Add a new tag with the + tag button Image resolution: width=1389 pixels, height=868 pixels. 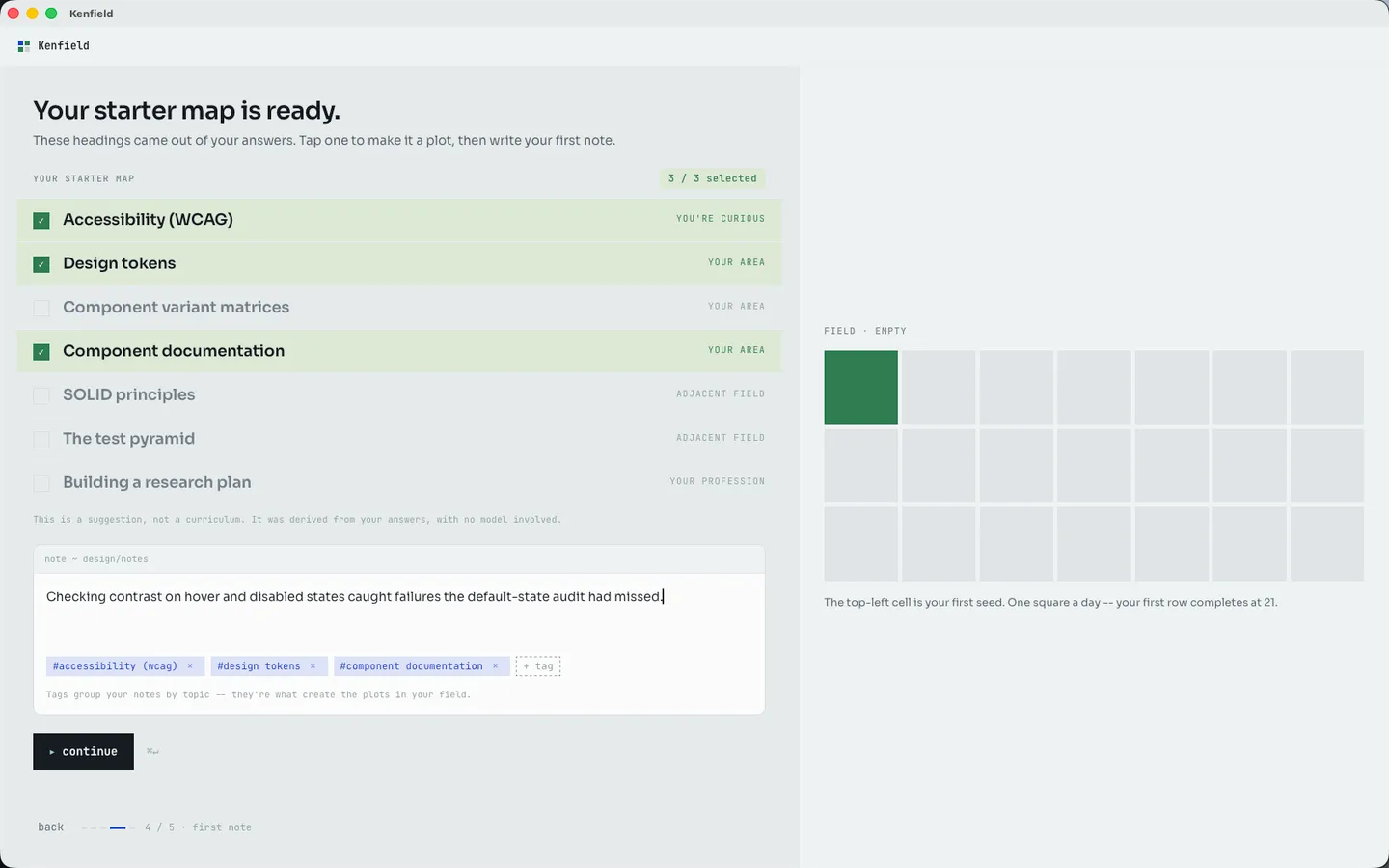(538, 666)
